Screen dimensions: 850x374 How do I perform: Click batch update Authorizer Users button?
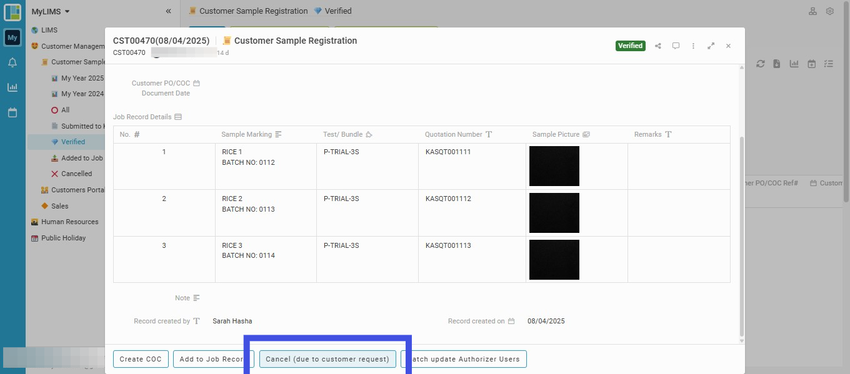(464, 359)
